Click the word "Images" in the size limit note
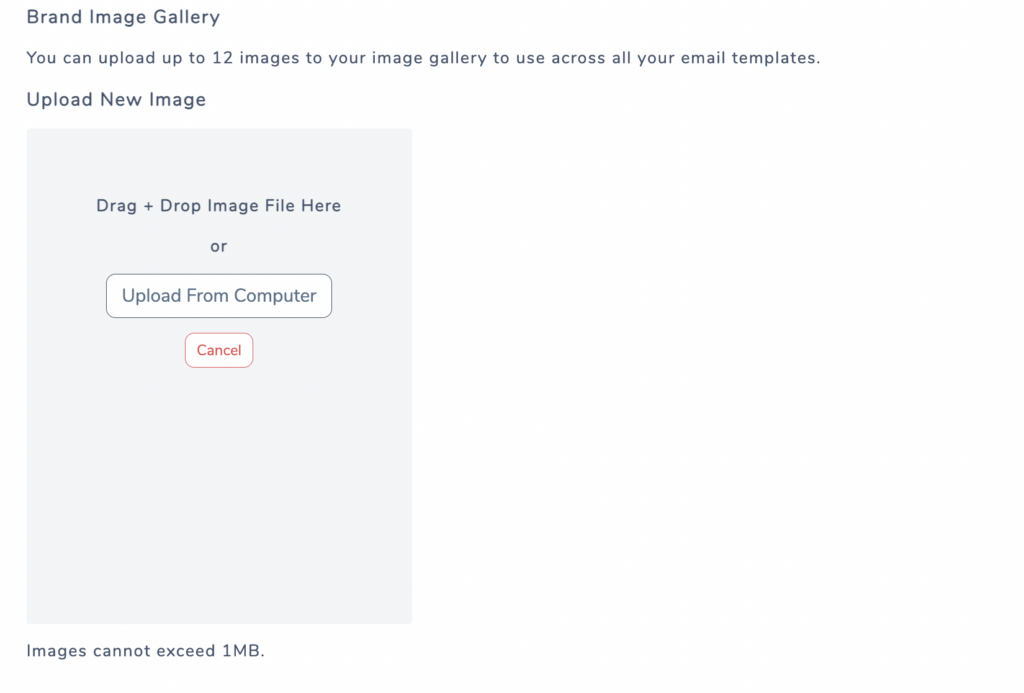The width and height of the screenshot is (1024, 693). pyautogui.click(x=57, y=651)
